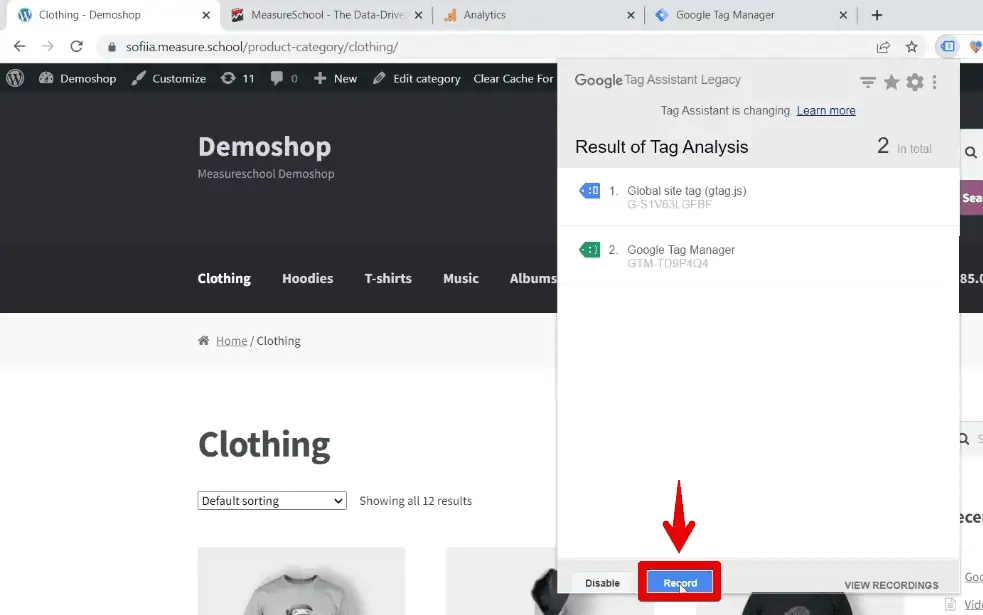Screen dimensions: 983x615
Task: Follow the Learn more link about Tag Assistant
Action: (x=825, y=110)
